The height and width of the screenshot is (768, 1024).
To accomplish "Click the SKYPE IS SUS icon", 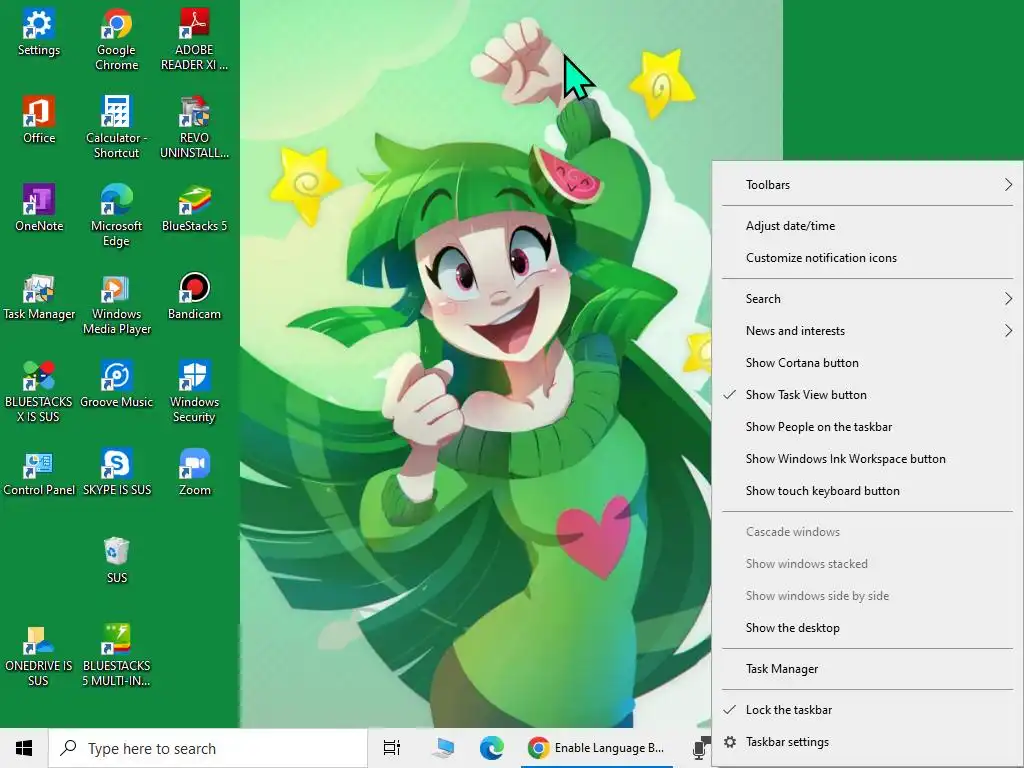I will [116, 473].
